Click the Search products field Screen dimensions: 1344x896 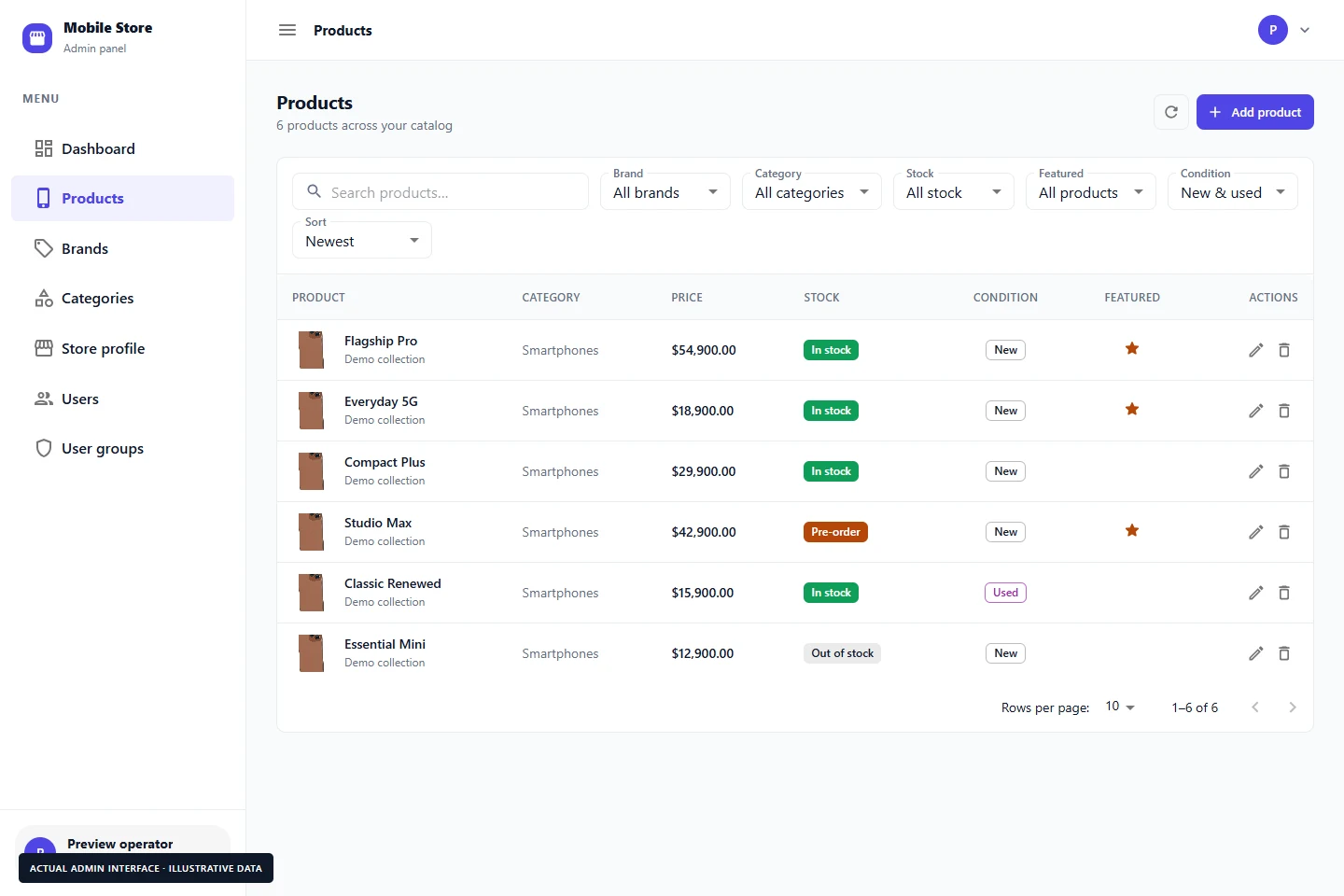(441, 191)
